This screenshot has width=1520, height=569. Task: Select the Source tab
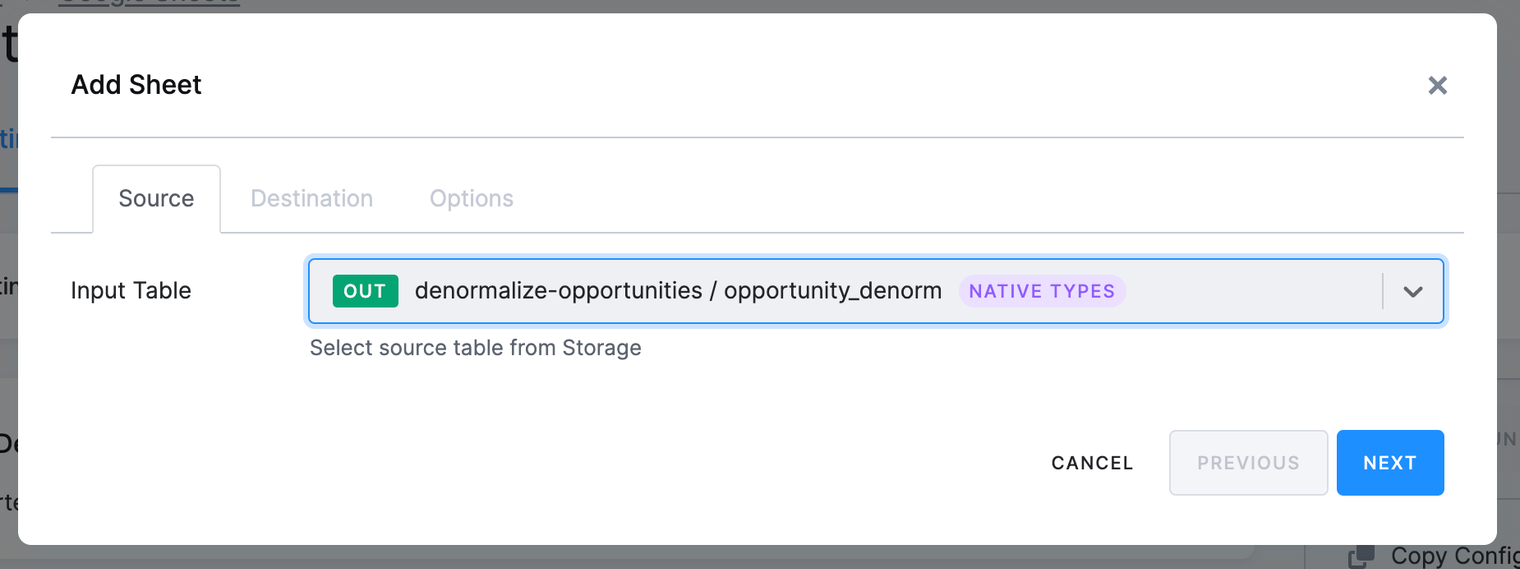(x=156, y=198)
